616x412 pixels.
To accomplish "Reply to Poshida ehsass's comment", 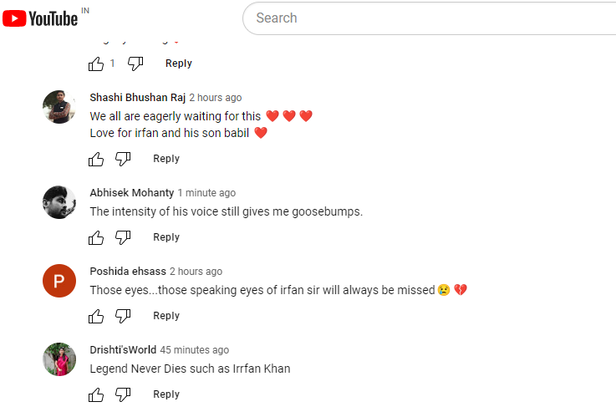I will tap(166, 316).
